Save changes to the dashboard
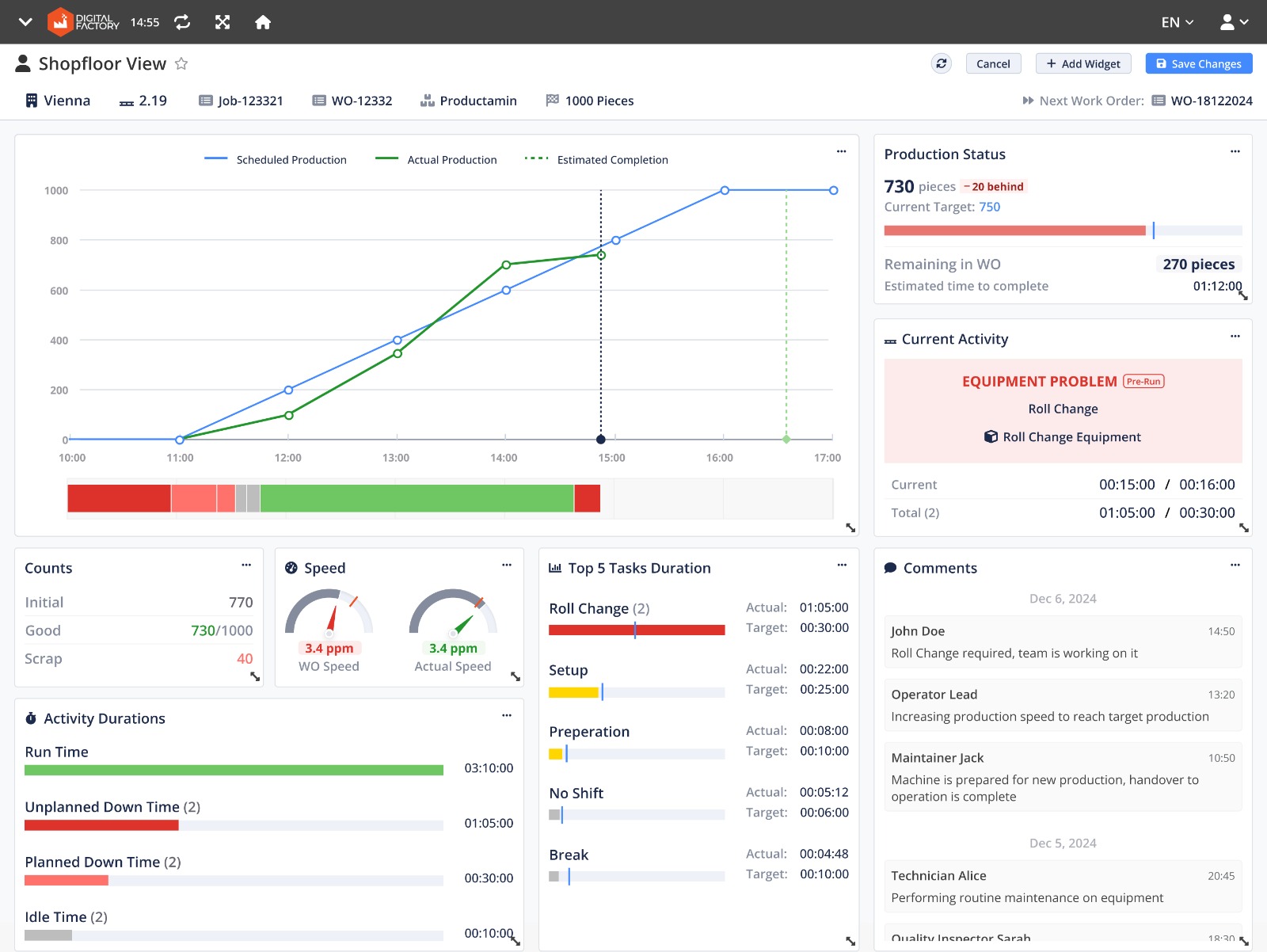 tap(1198, 64)
